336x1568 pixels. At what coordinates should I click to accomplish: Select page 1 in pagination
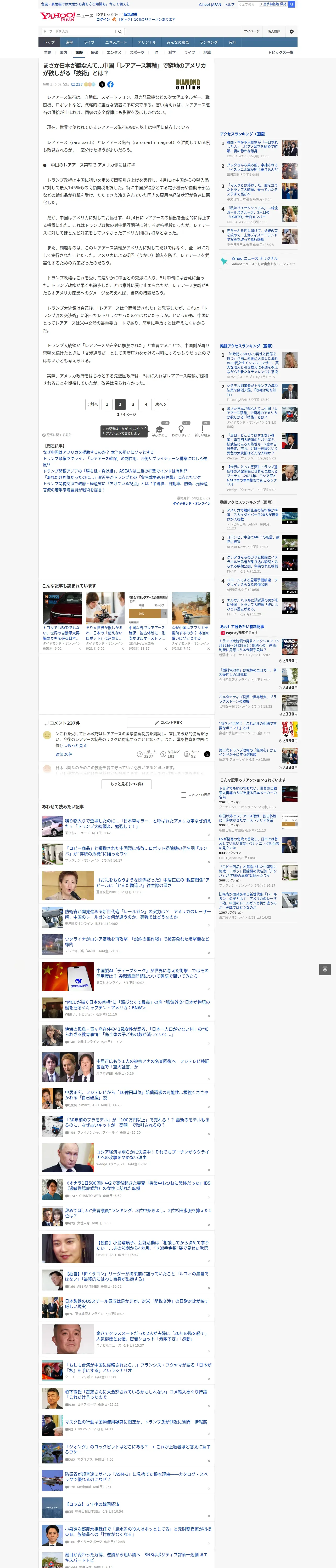click(x=107, y=404)
